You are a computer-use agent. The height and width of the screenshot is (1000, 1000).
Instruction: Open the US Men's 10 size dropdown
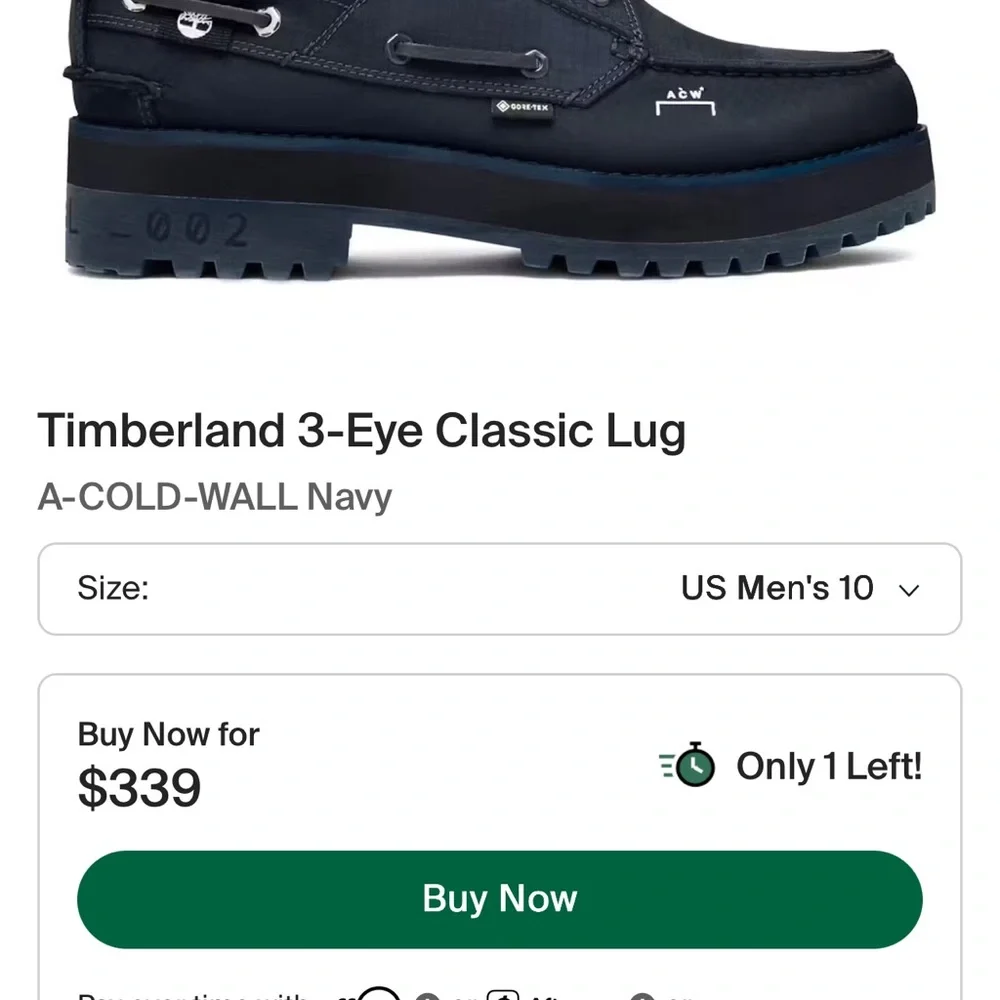pos(778,589)
